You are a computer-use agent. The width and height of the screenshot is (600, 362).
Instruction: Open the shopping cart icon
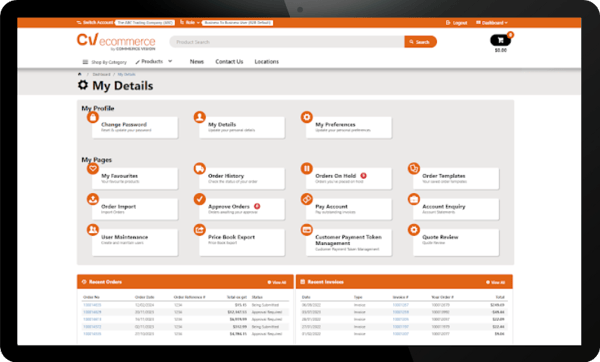500,40
